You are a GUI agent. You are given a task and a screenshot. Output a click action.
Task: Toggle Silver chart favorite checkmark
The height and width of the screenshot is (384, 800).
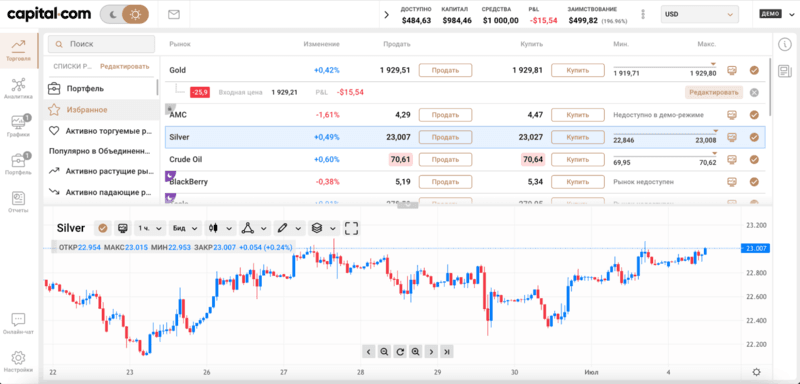[103, 228]
